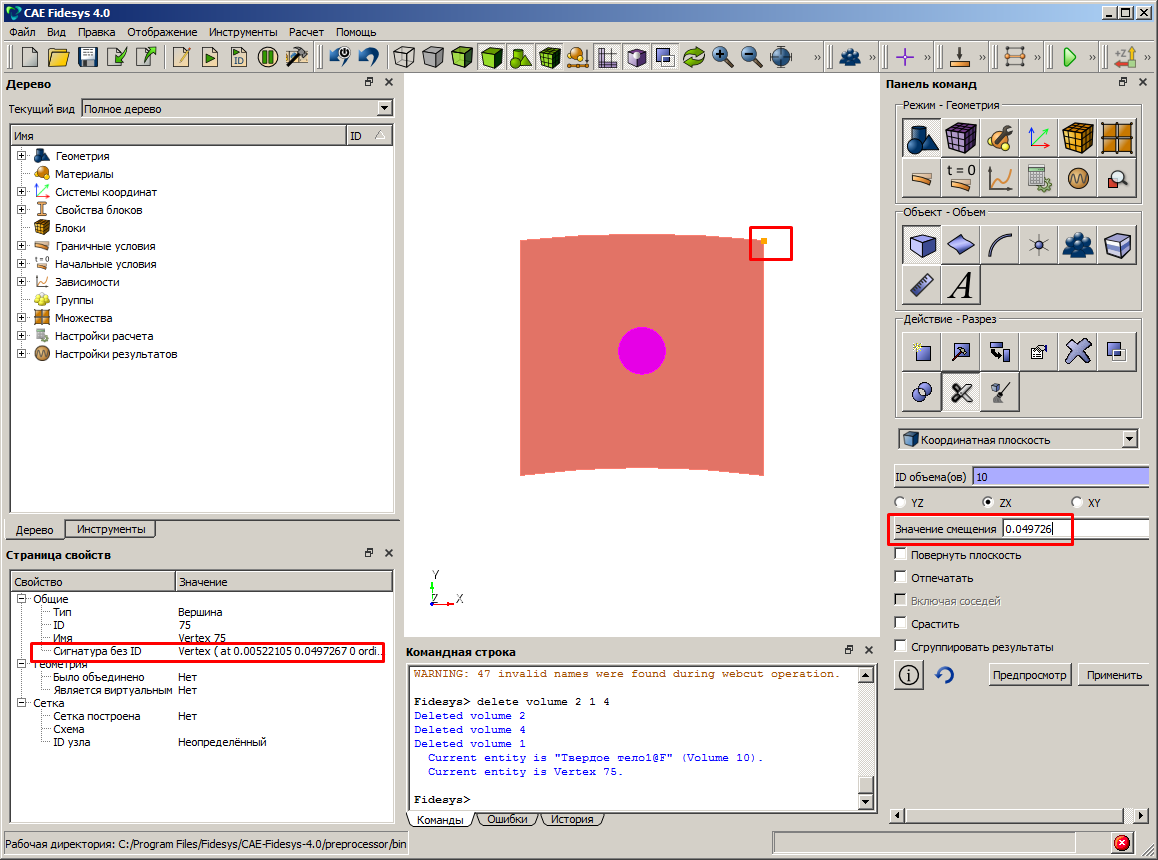
Task: Switch to the Инструменты tab under tree
Action: (111, 529)
